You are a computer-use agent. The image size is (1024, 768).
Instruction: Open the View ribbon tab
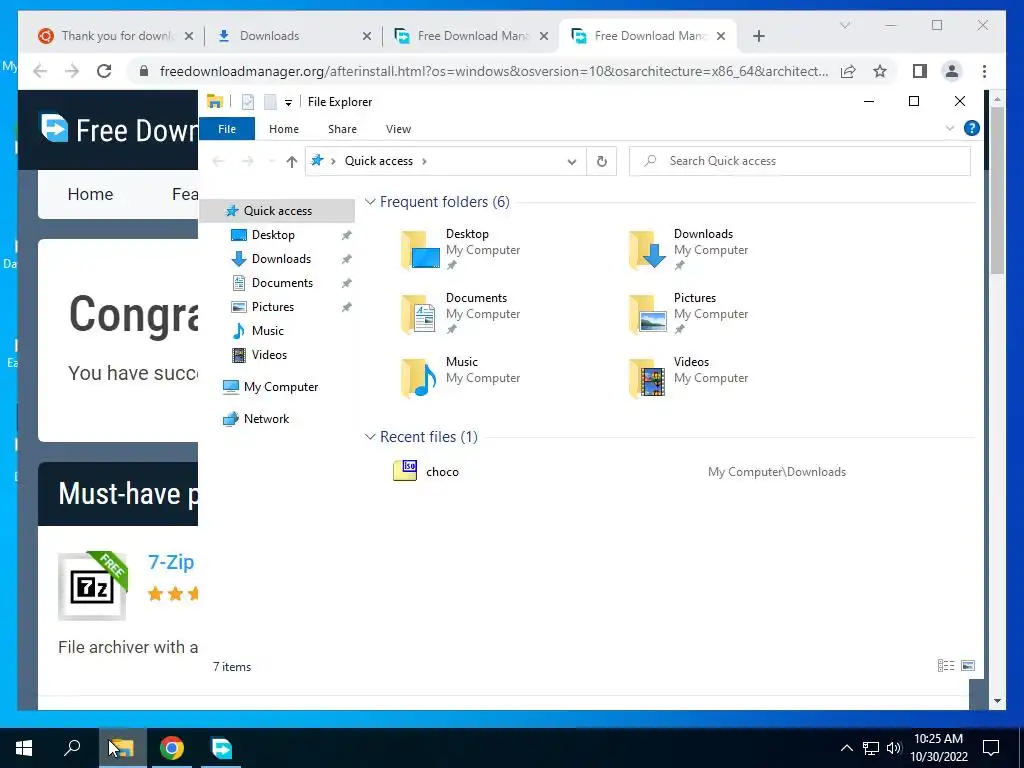pos(398,129)
